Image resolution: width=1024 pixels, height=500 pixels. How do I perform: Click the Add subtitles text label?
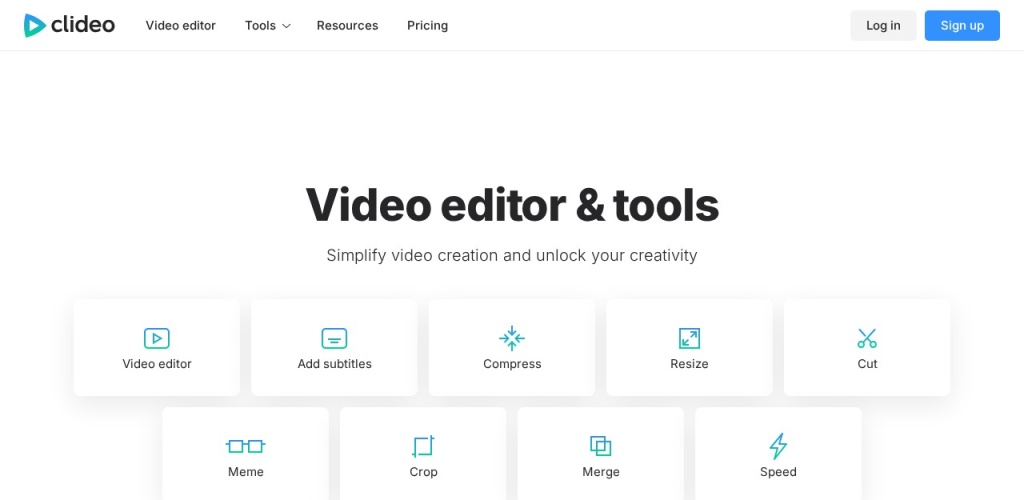tap(334, 364)
